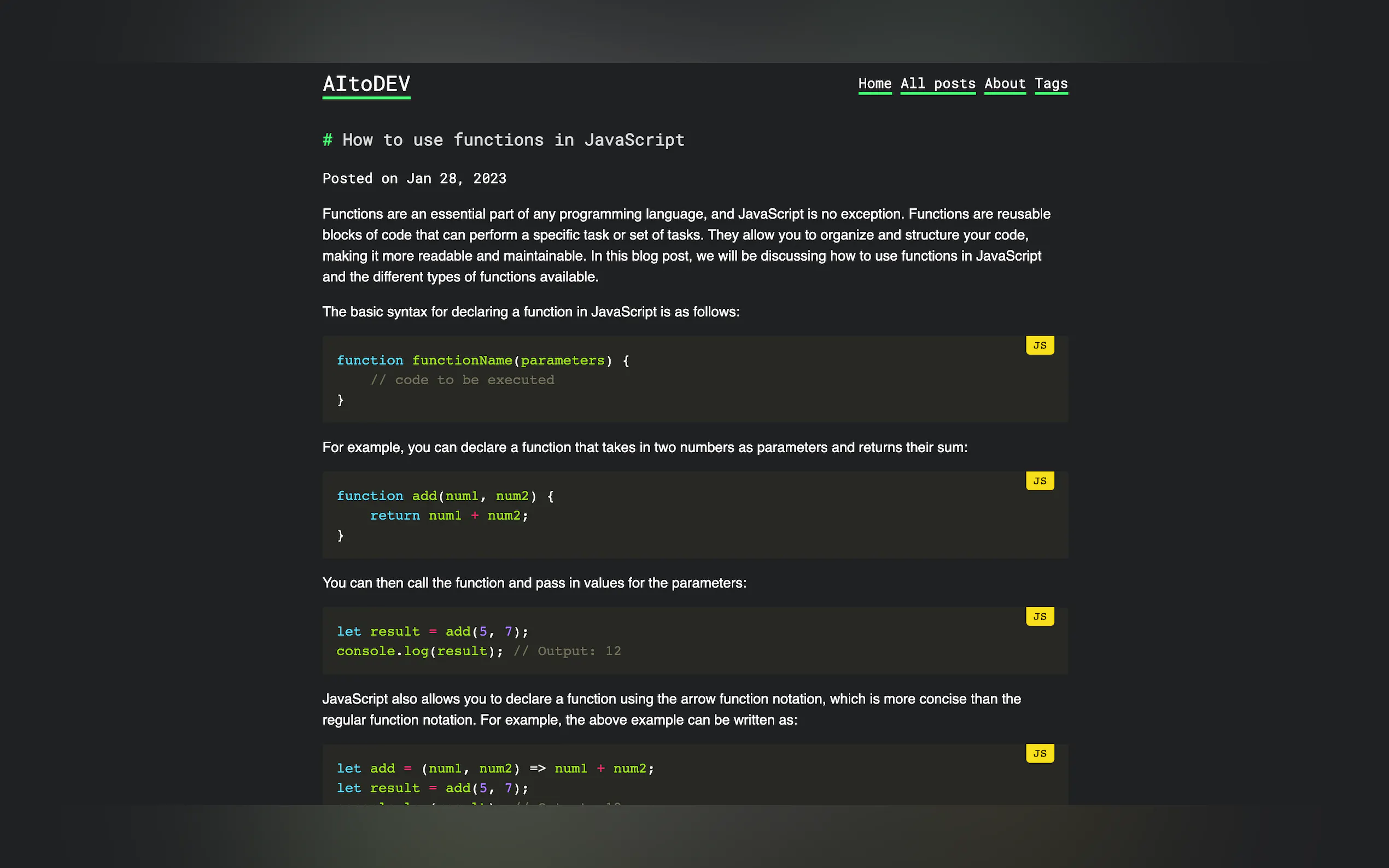Click the '// Output: 12' comment
The width and height of the screenshot is (1389, 868).
(567, 651)
